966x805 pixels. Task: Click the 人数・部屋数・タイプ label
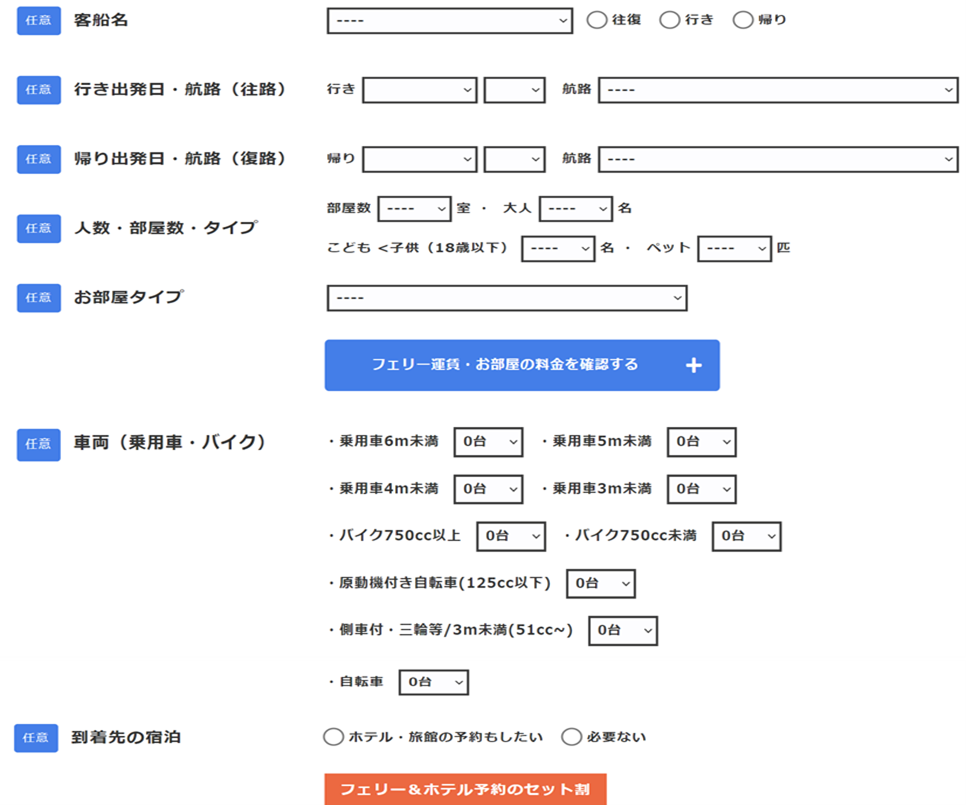(166, 229)
